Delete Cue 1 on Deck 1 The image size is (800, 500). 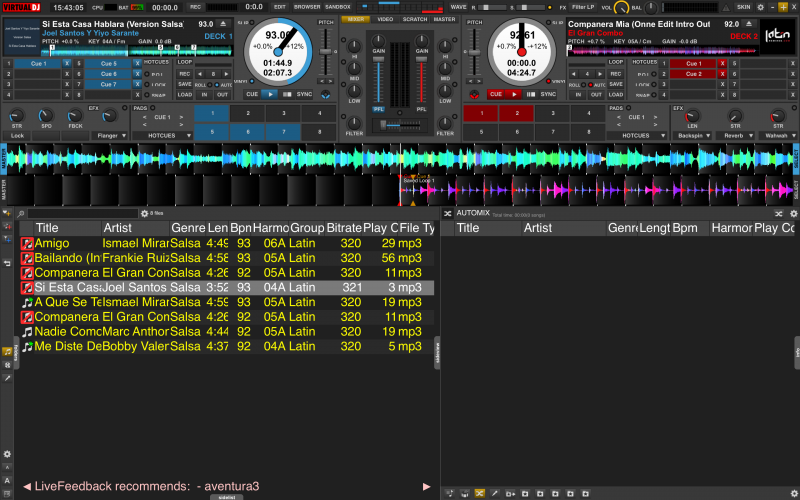[67, 64]
